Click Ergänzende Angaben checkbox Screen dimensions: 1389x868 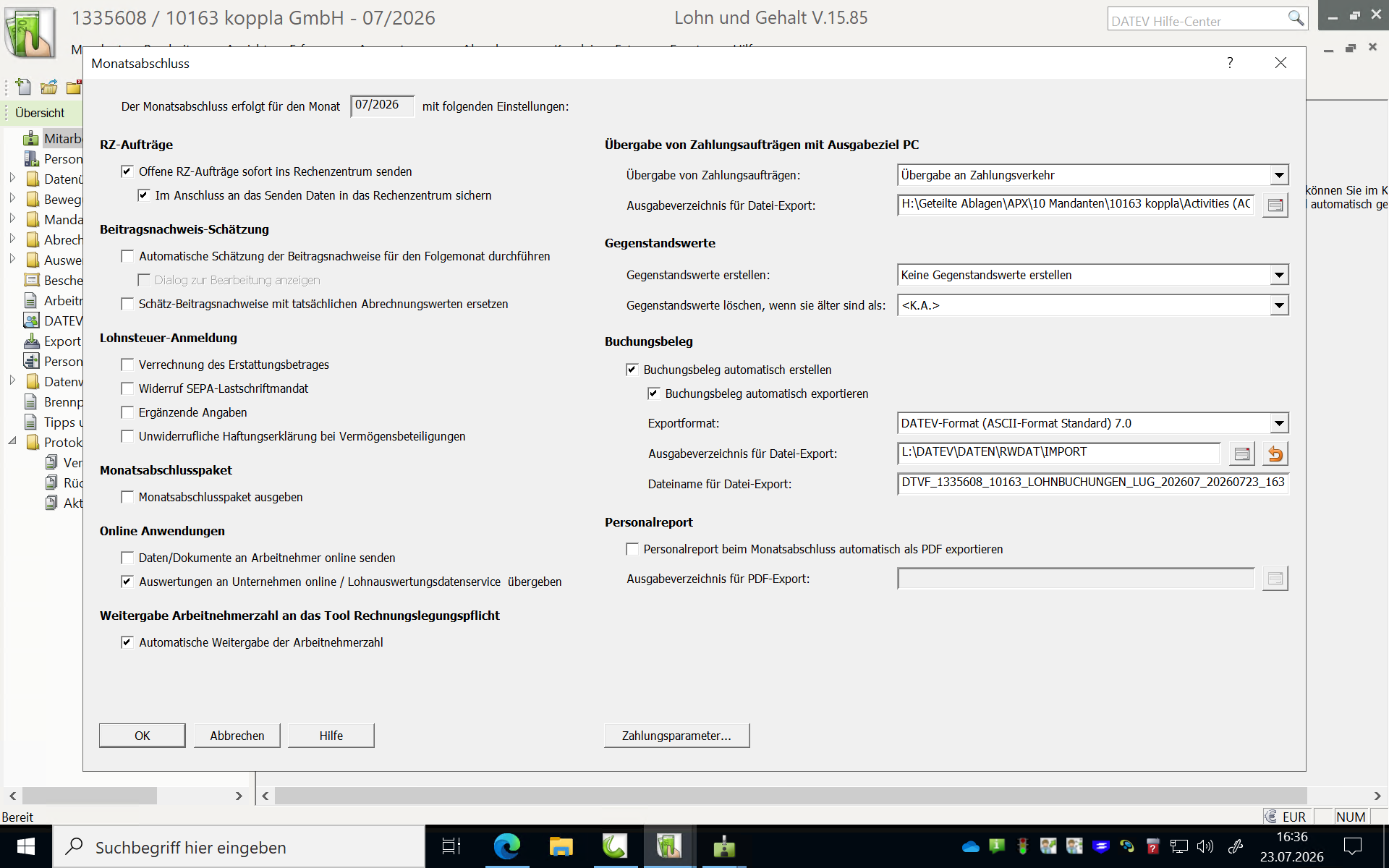pyautogui.click(x=127, y=412)
